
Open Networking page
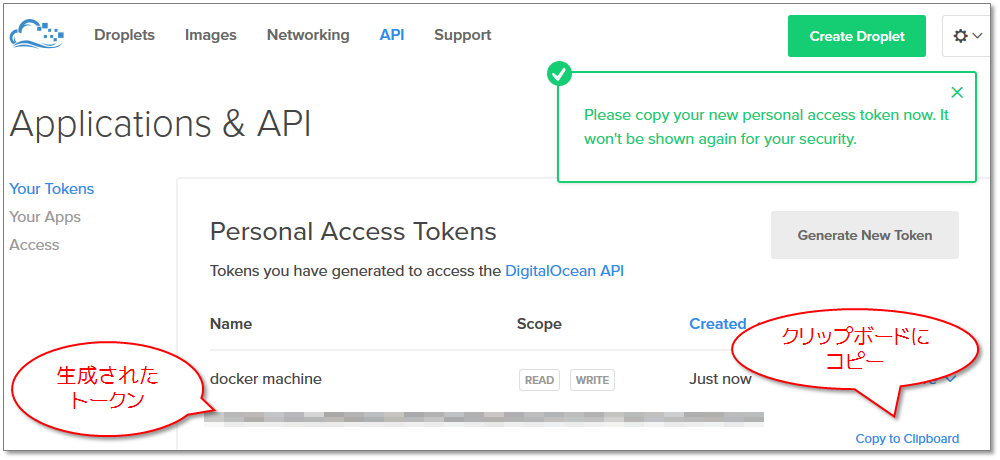coord(308,35)
